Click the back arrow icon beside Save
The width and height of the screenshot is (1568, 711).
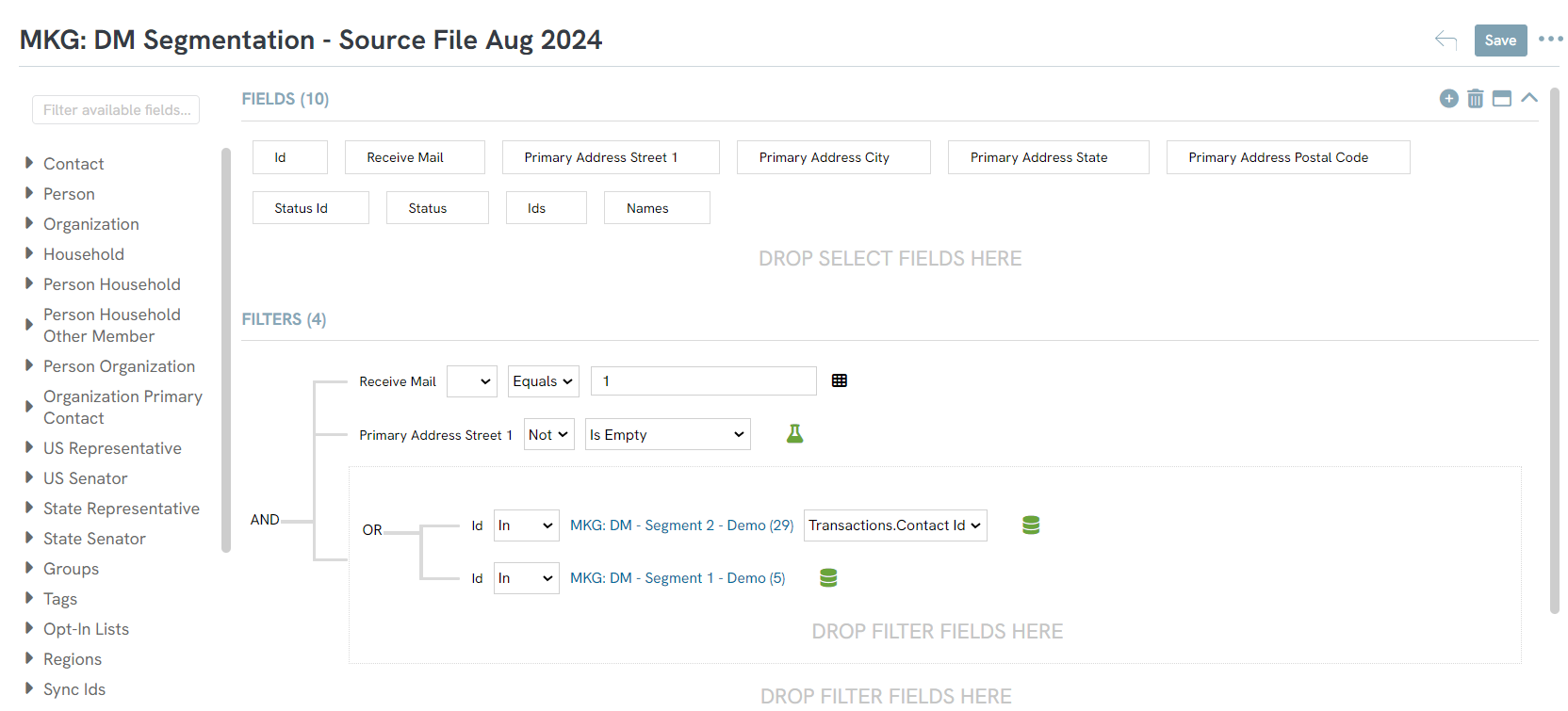1445,40
